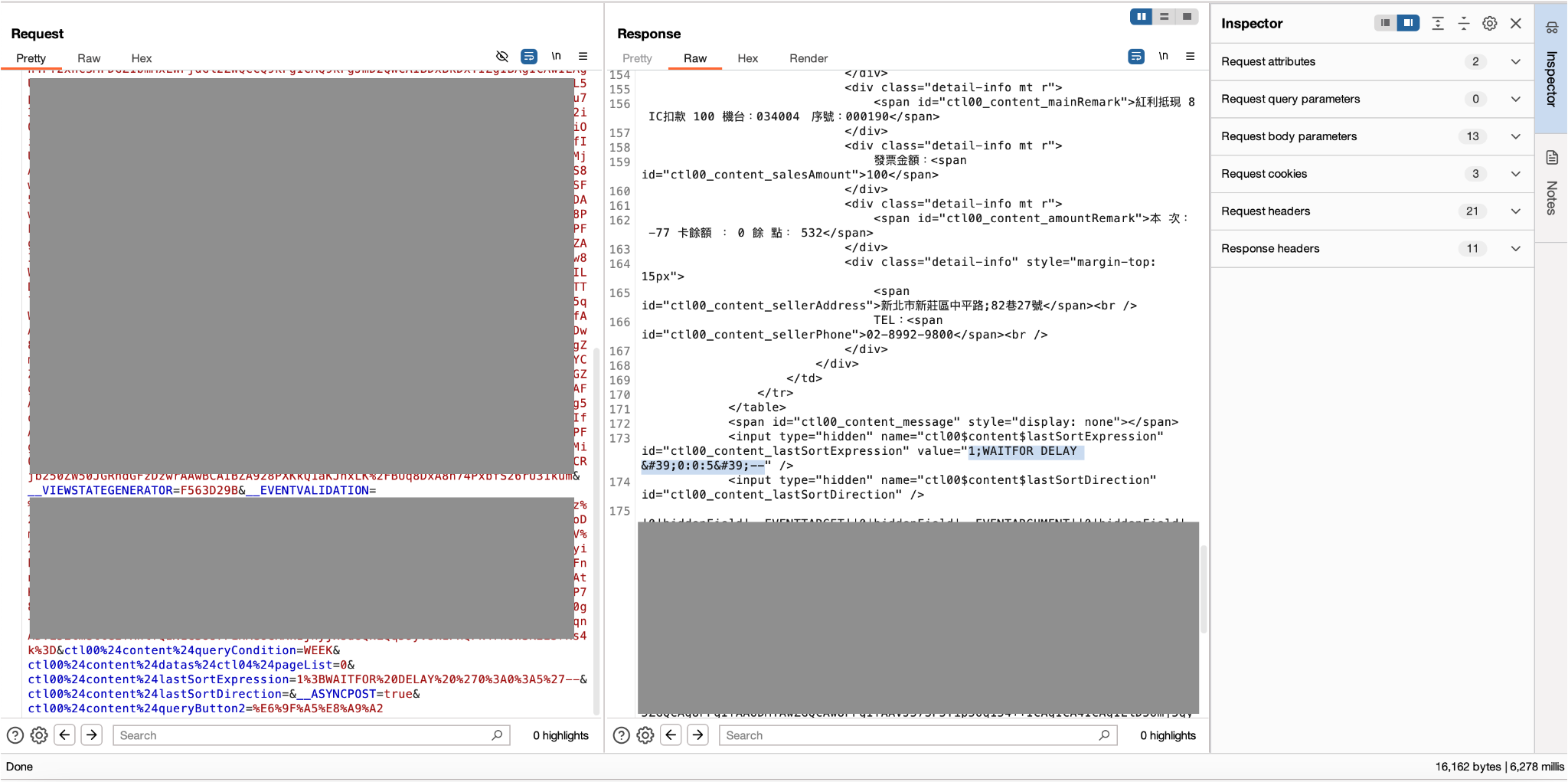1568x782 pixels.
Task: Dock Inspector panel to the right layout
Action: pos(1408,24)
